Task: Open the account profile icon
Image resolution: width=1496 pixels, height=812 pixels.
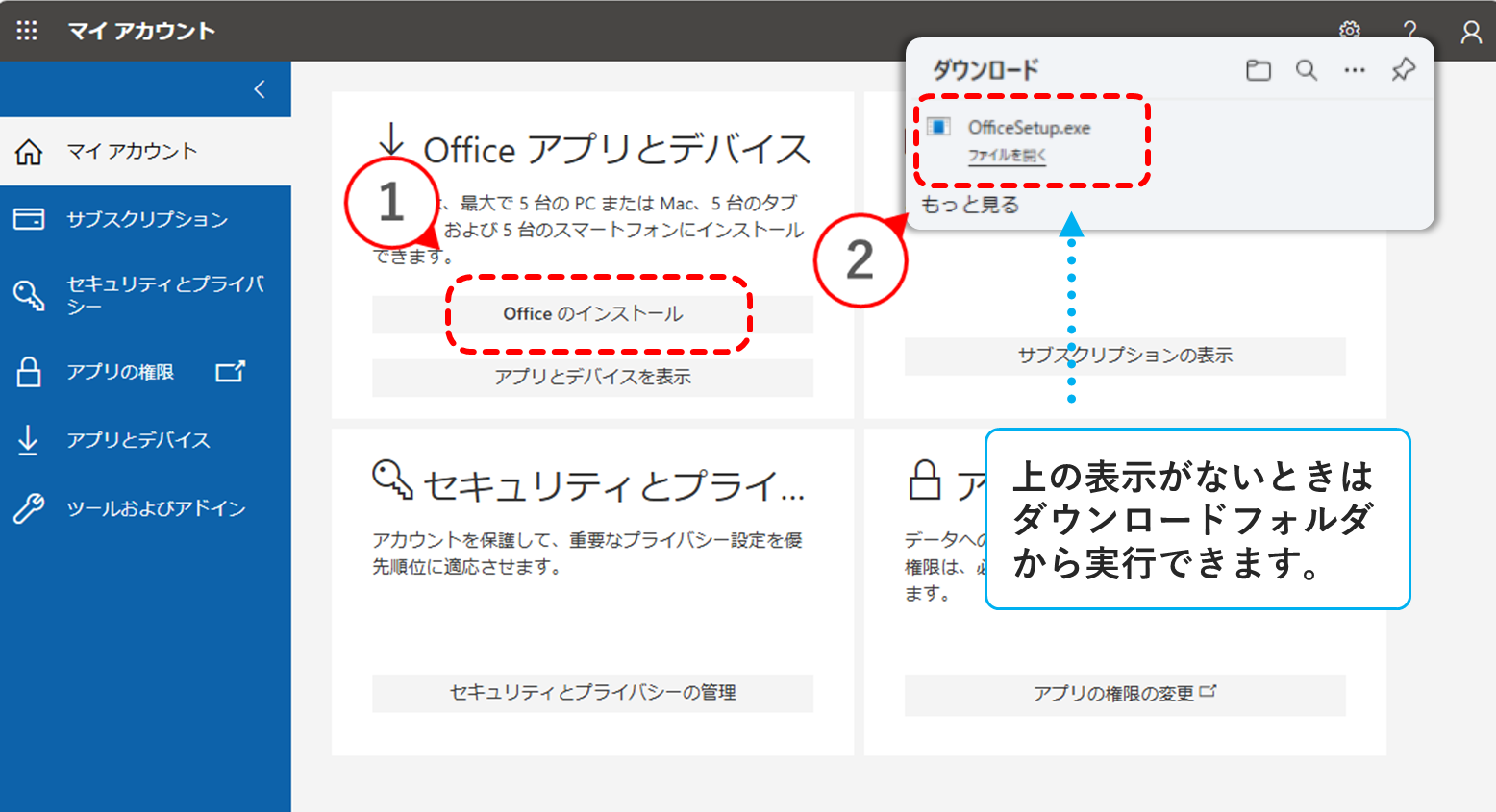Action: [1471, 32]
